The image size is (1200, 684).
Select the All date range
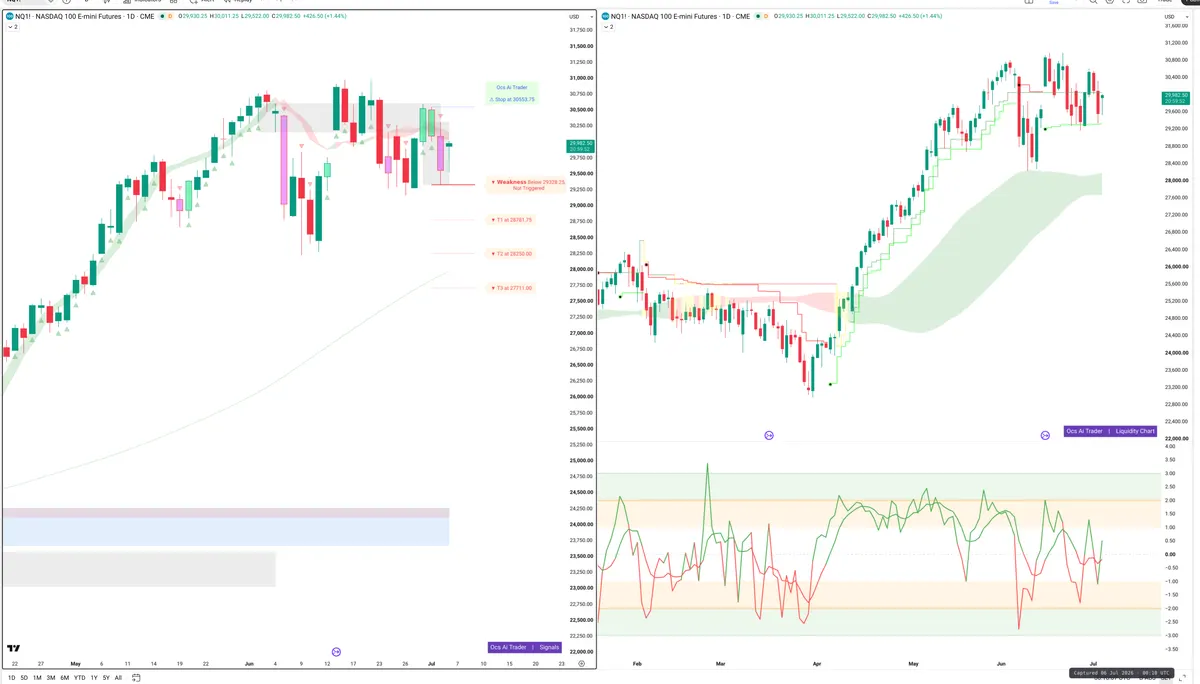118,677
